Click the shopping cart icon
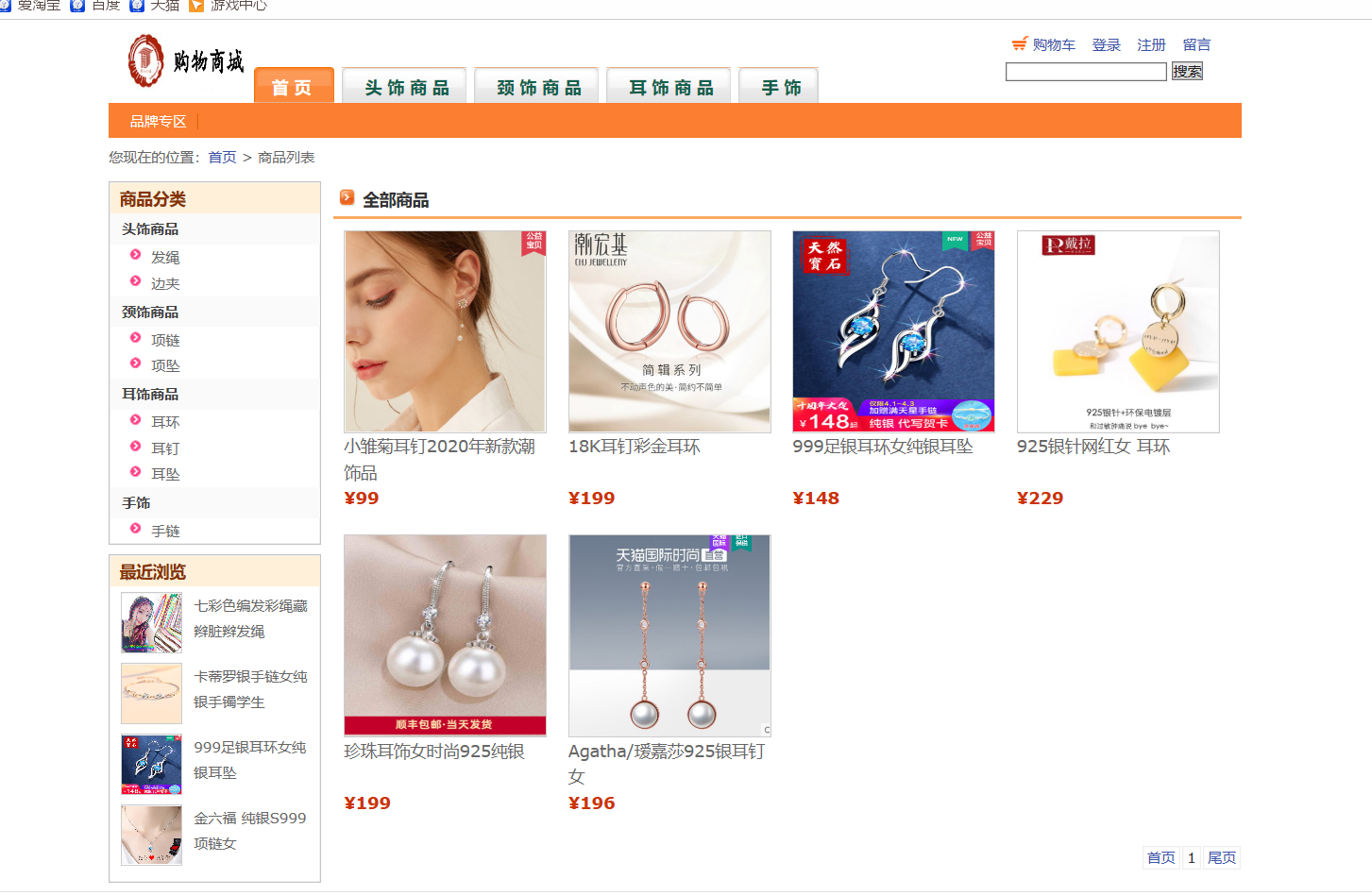Screen dimensions: 1372x896 click(x=1019, y=43)
